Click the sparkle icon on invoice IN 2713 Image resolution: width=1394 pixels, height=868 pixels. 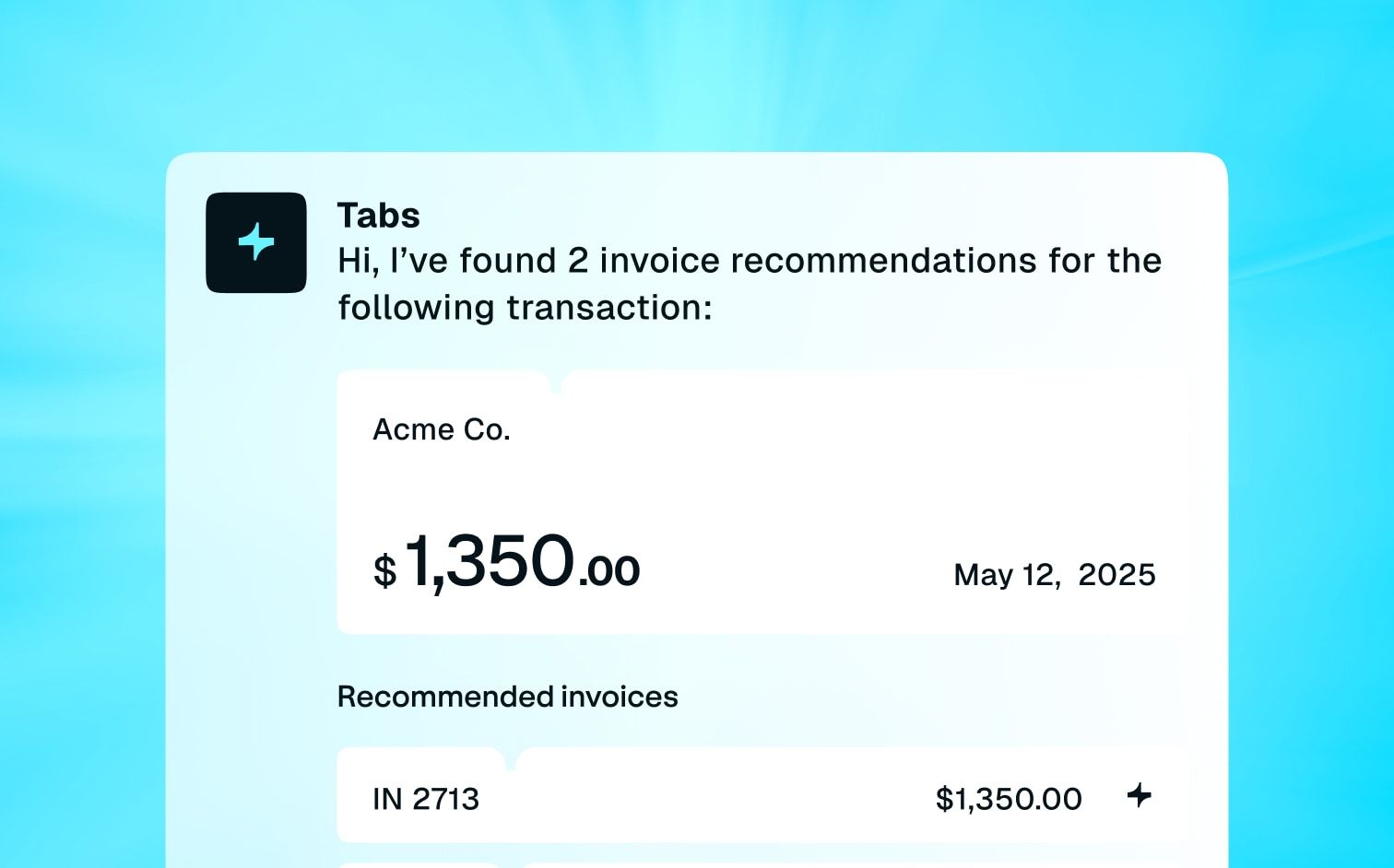pyautogui.click(x=1140, y=795)
